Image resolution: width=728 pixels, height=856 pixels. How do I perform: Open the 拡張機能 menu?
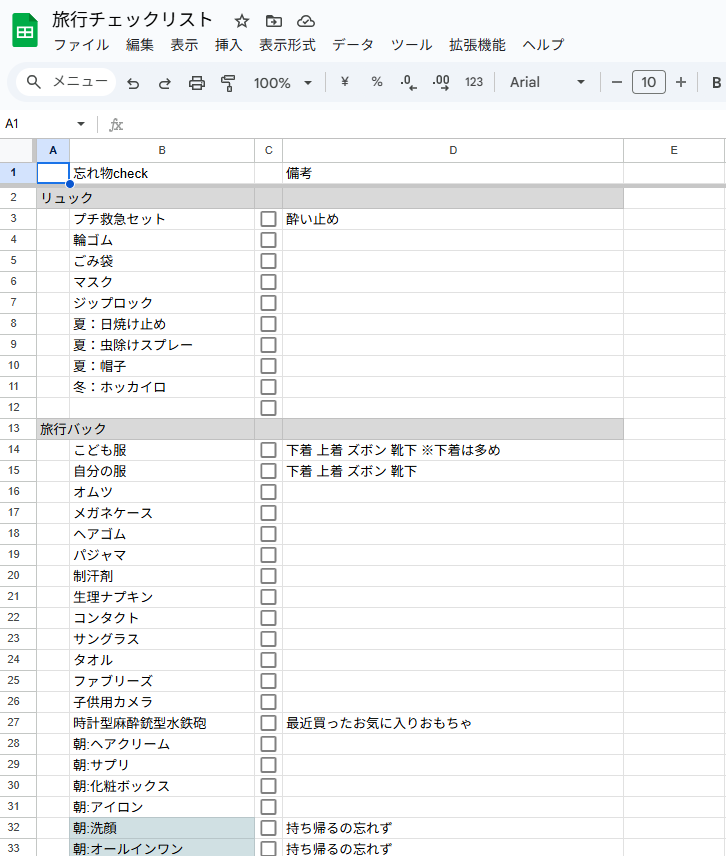pyautogui.click(x=477, y=45)
